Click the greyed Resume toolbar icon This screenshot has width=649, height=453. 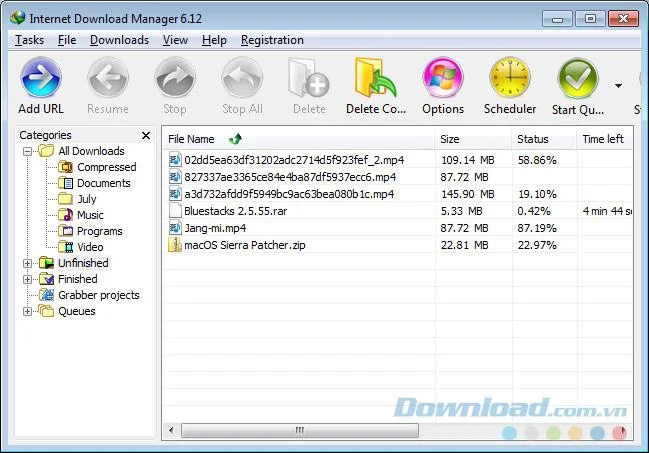pyautogui.click(x=108, y=78)
